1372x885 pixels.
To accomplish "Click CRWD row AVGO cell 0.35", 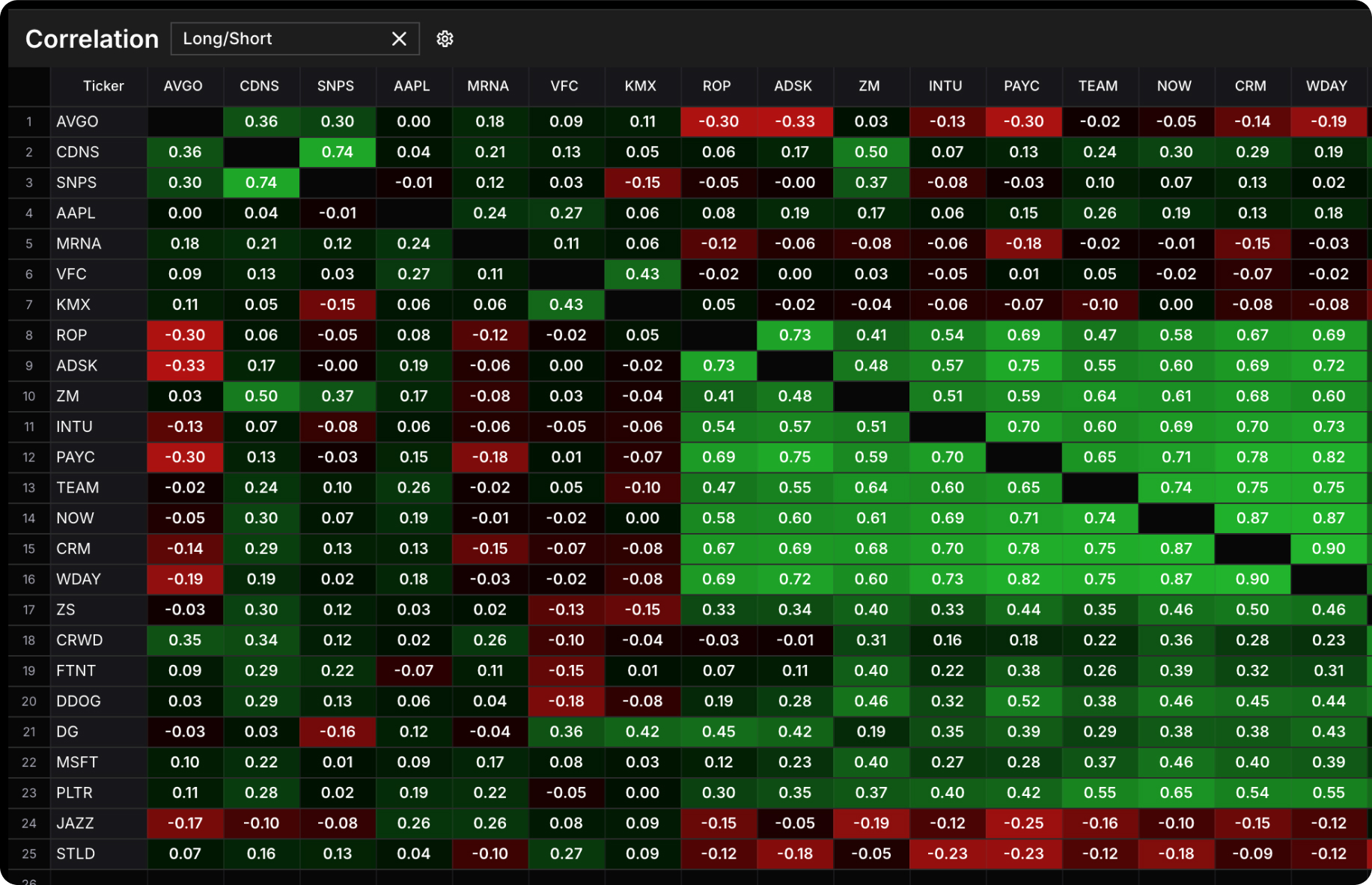I will tap(185, 640).
